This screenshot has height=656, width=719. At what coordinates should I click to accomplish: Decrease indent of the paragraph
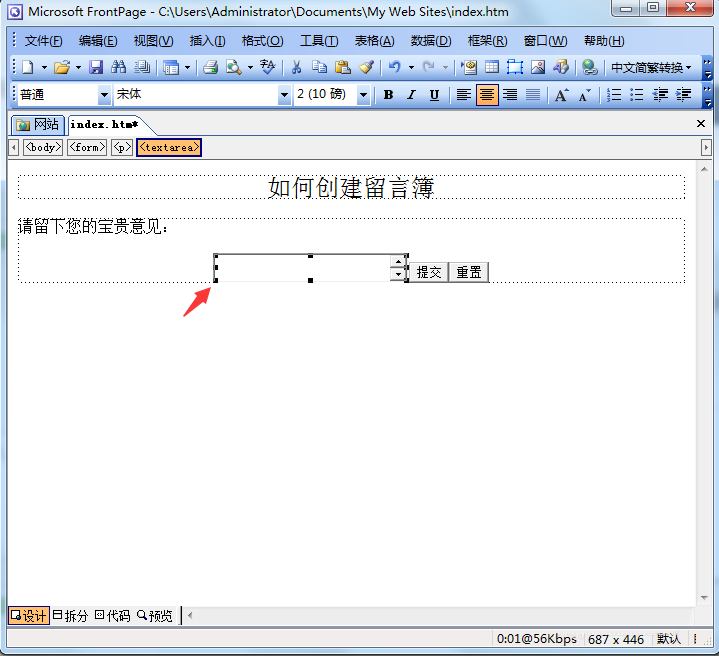[660, 95]
